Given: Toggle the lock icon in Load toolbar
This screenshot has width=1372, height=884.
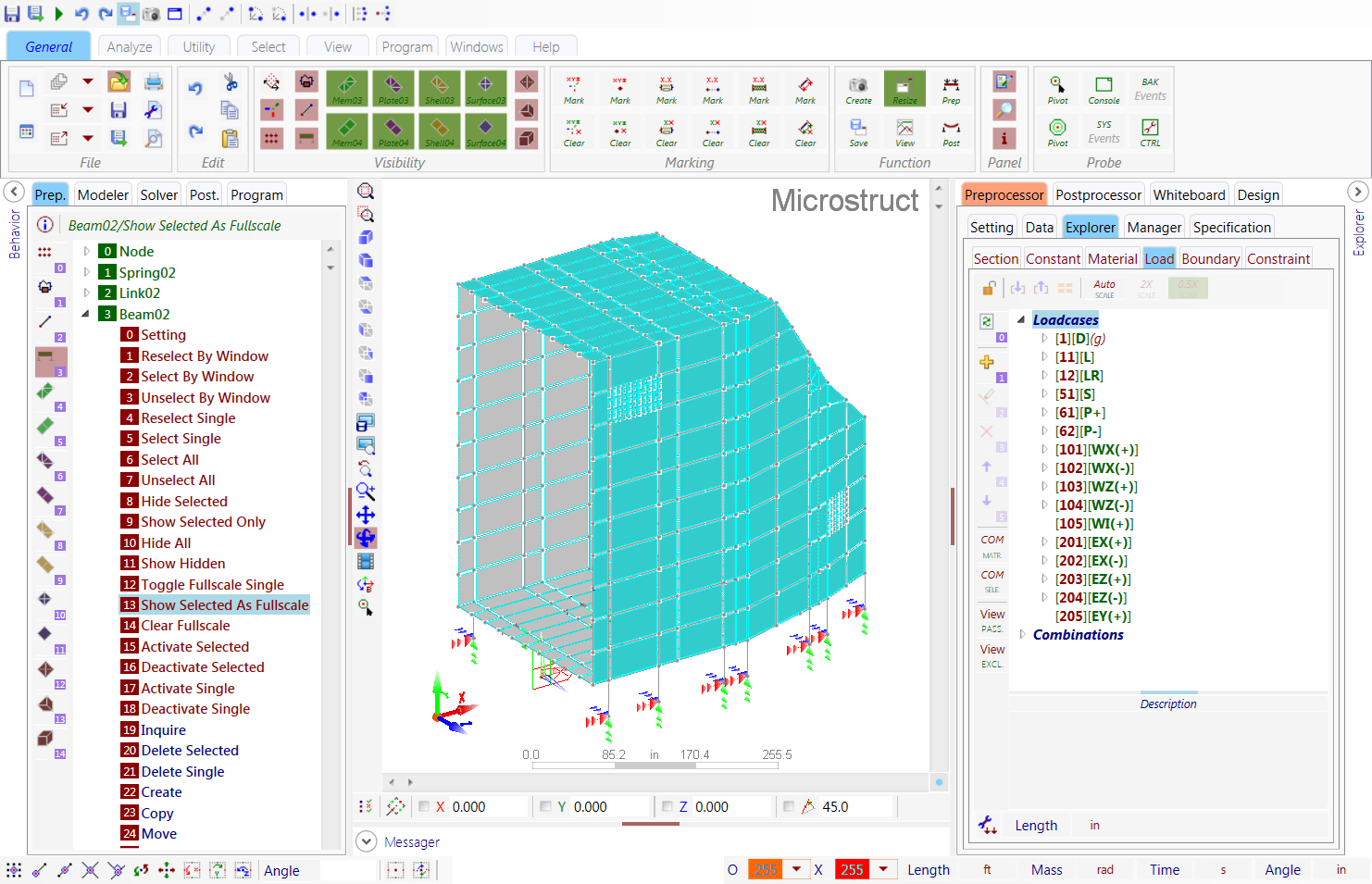Looking at the screenshot, I should [989, 288].
